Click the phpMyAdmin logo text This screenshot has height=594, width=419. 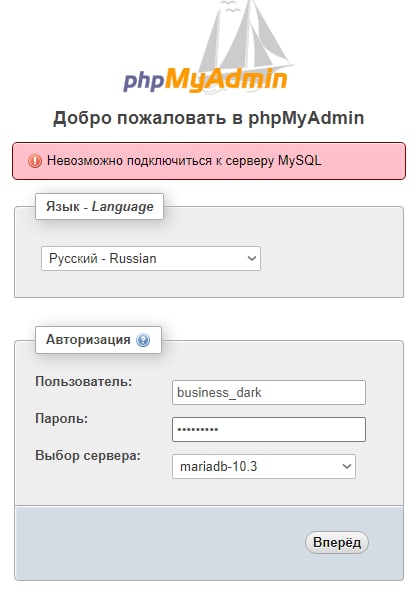[205, 80]
